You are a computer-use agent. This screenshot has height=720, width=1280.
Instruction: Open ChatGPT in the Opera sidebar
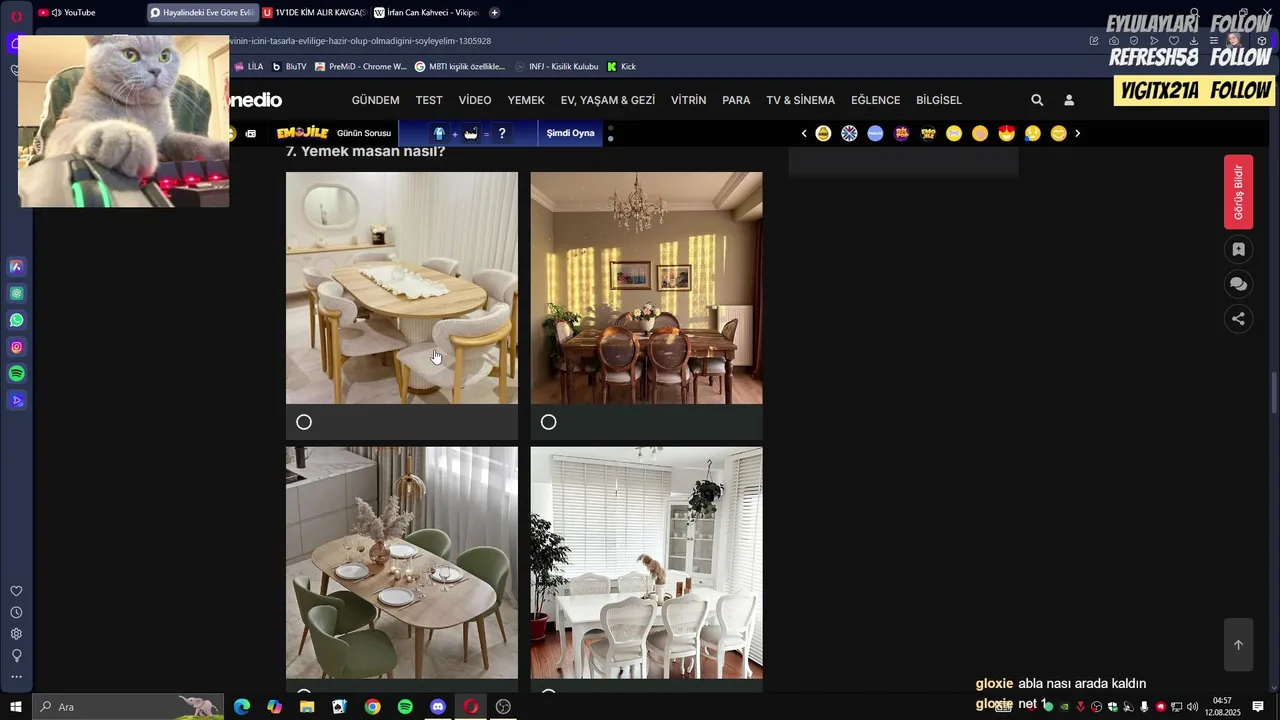[x=16, y=293]
